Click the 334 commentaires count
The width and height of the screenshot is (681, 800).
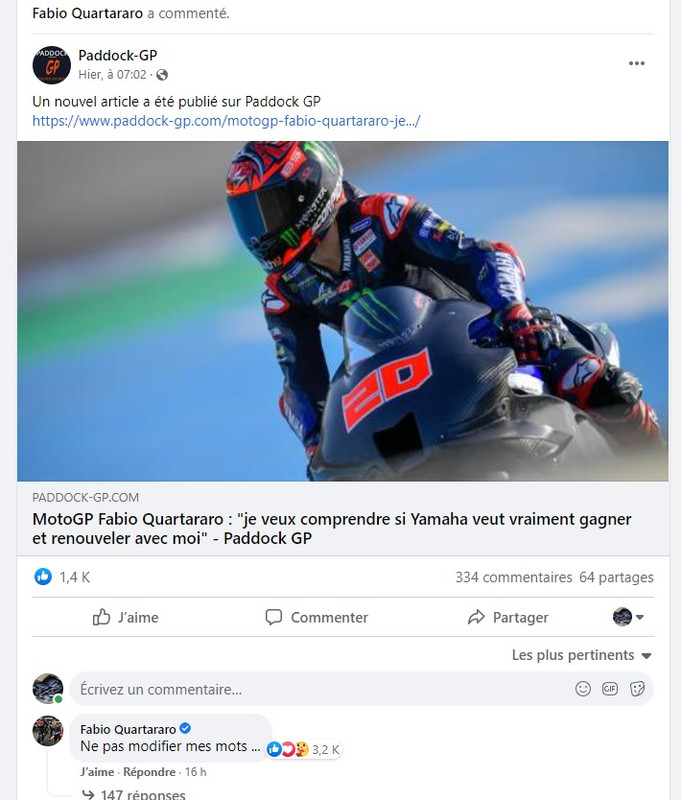(514, 577)
